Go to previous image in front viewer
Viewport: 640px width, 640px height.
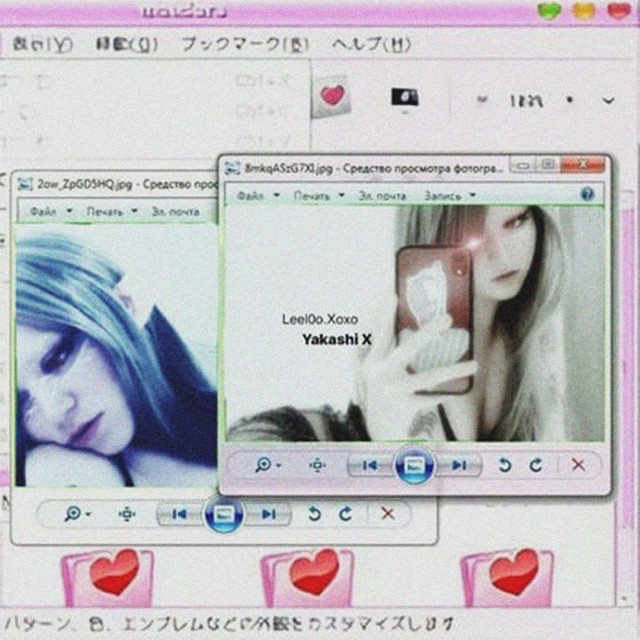click(x=369, y=465)
